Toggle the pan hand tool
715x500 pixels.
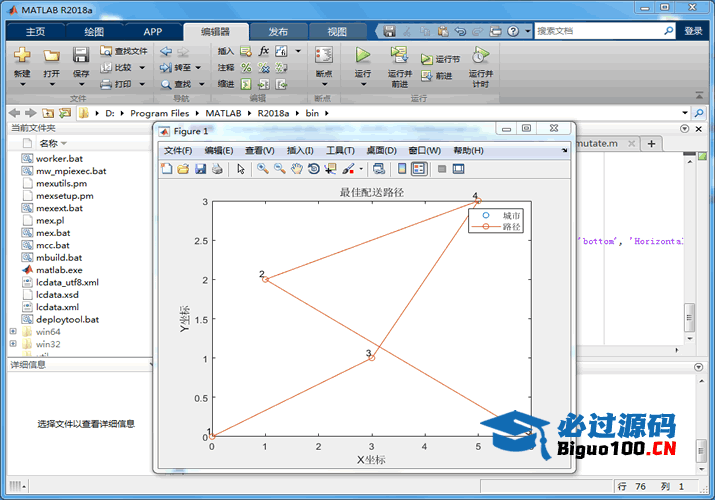[297, 169]
